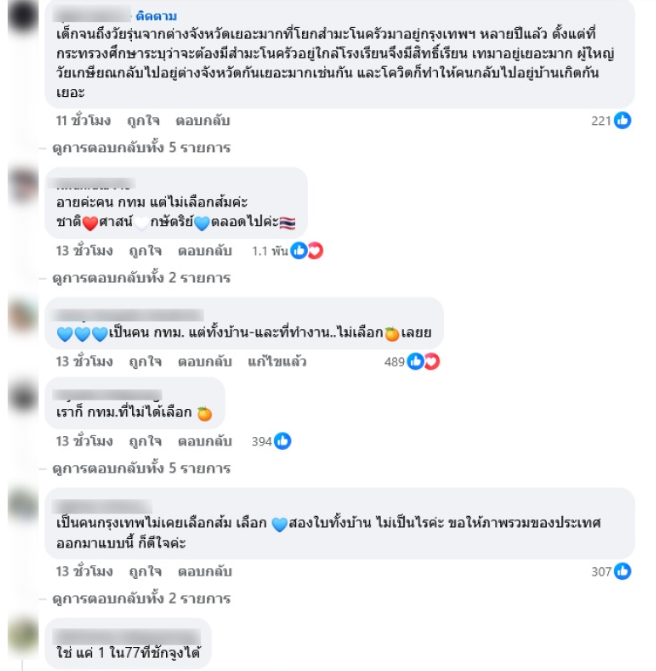Click ติดตาม to follow the top commenter
656x671 pixels.
pos(156,16)
